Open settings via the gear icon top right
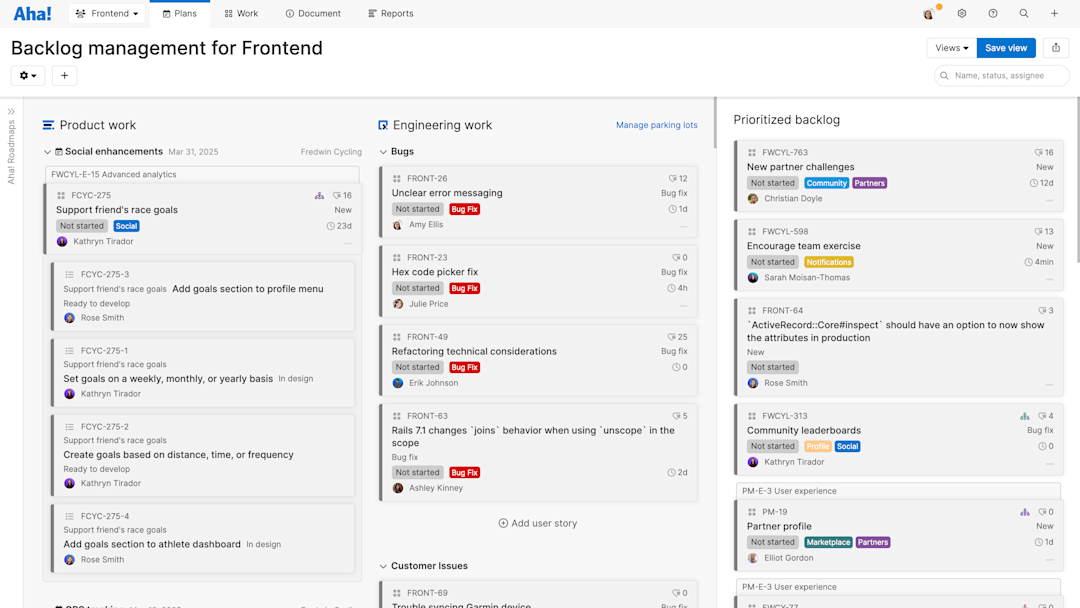 pyautogui.click(x=962, y=13)
